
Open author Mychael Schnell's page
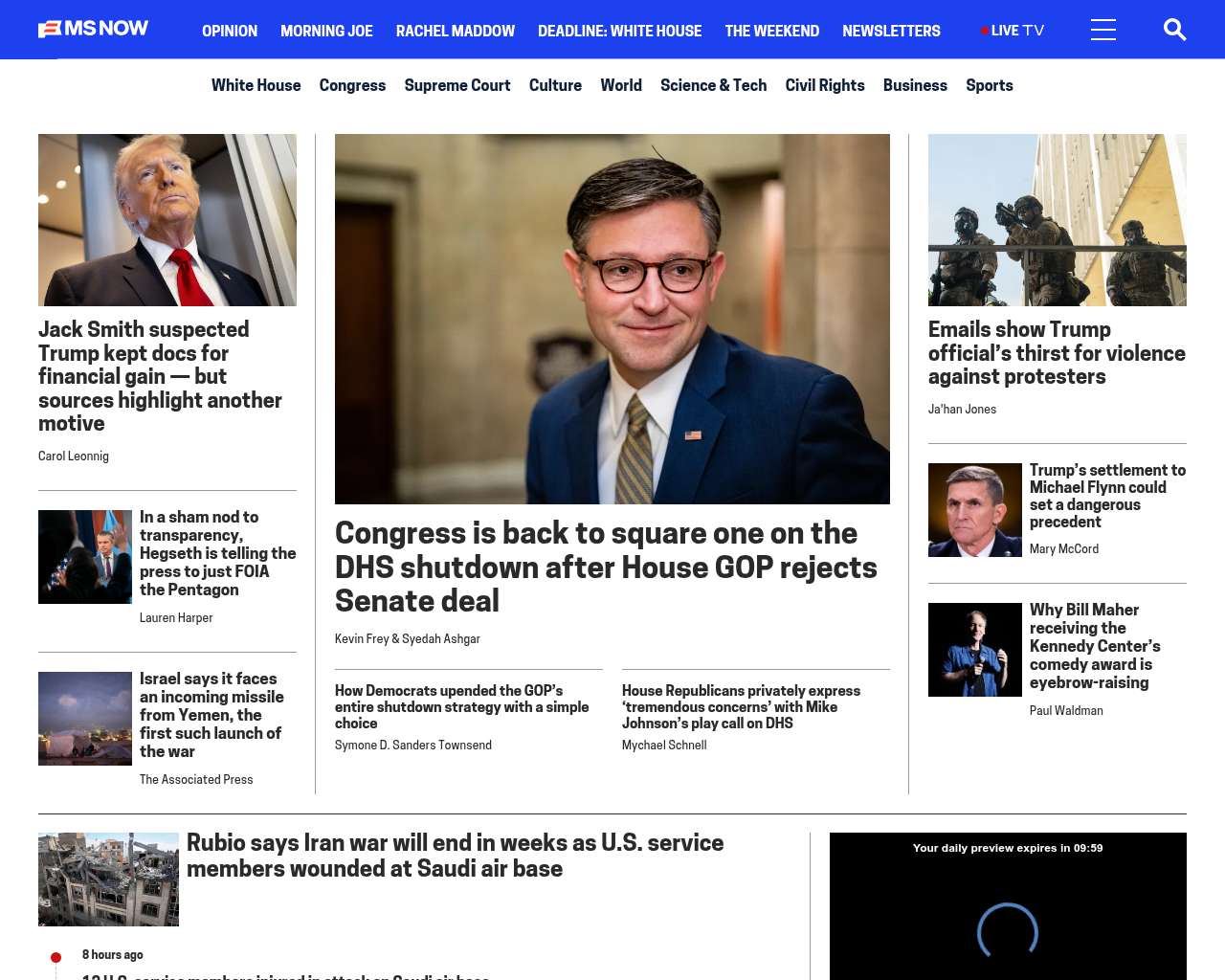664,746
